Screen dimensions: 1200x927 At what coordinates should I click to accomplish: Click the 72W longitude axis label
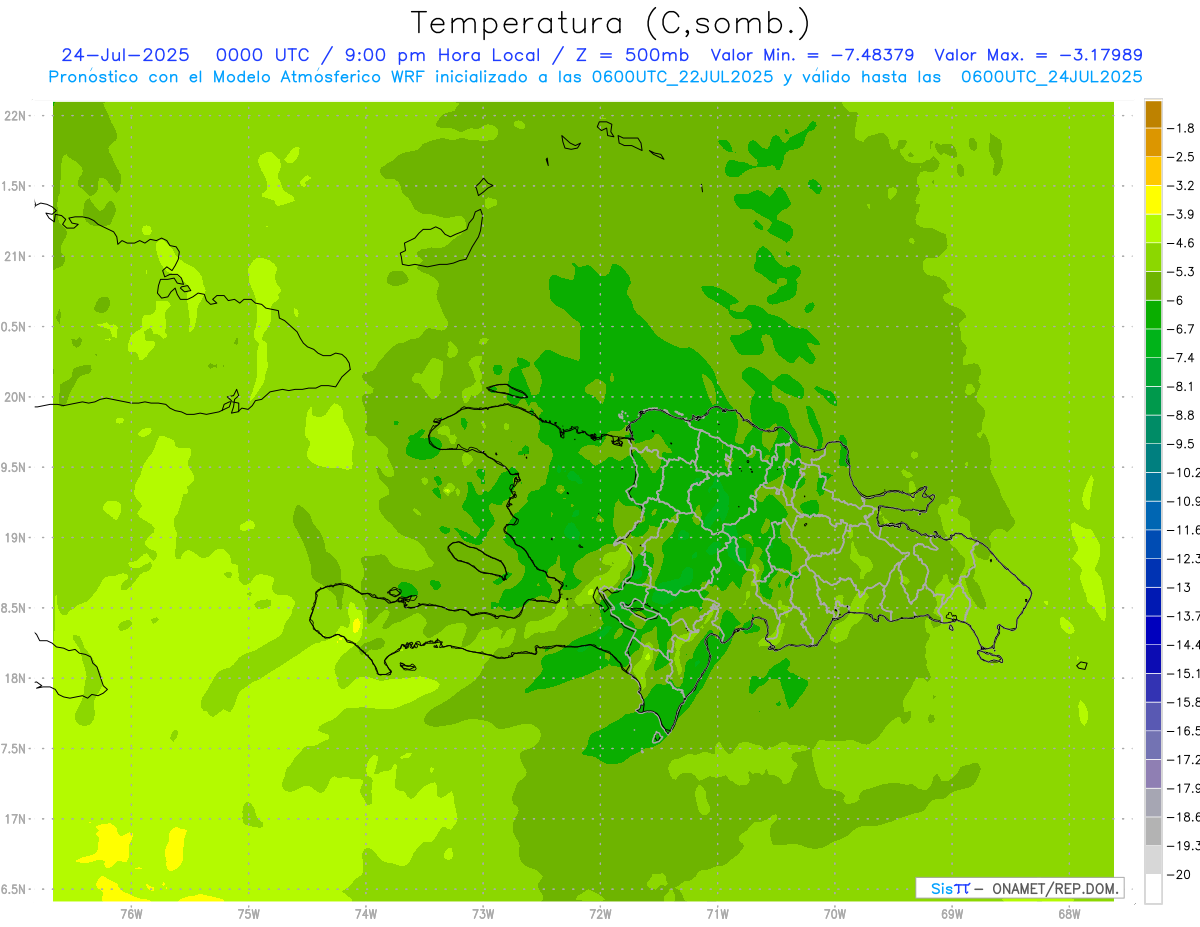600,914
